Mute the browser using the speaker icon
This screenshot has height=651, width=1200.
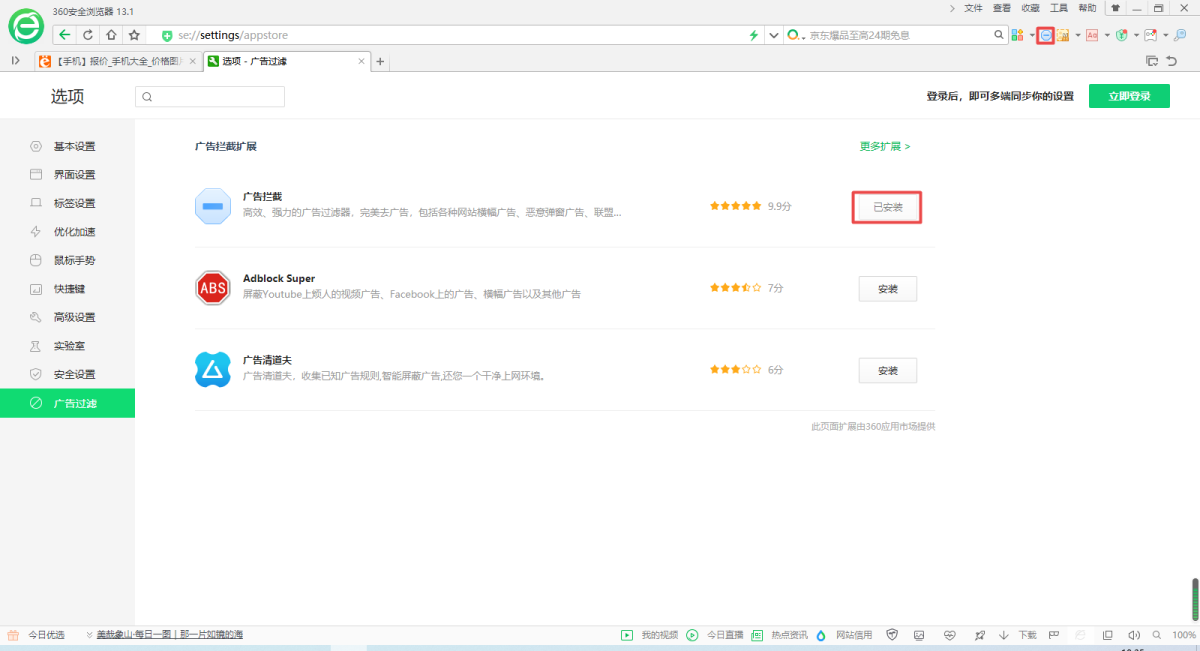[x=1133, y=635]
